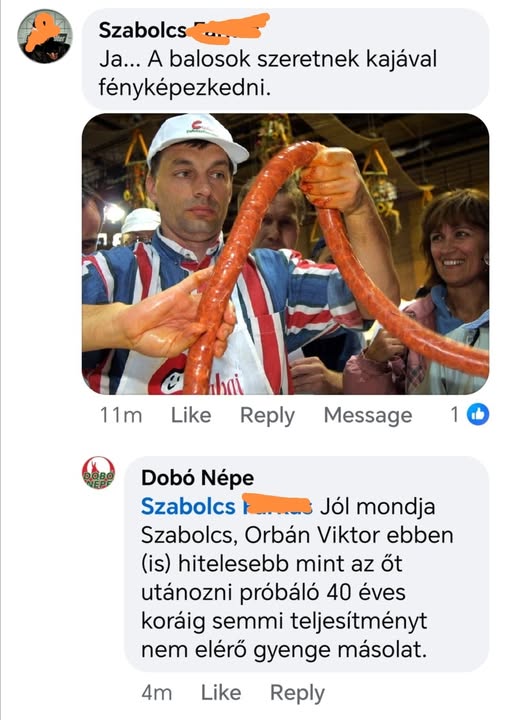Like the Dobó Népe reply
The height and width of the screenshot is (720, 506).
tap(221, 693)
